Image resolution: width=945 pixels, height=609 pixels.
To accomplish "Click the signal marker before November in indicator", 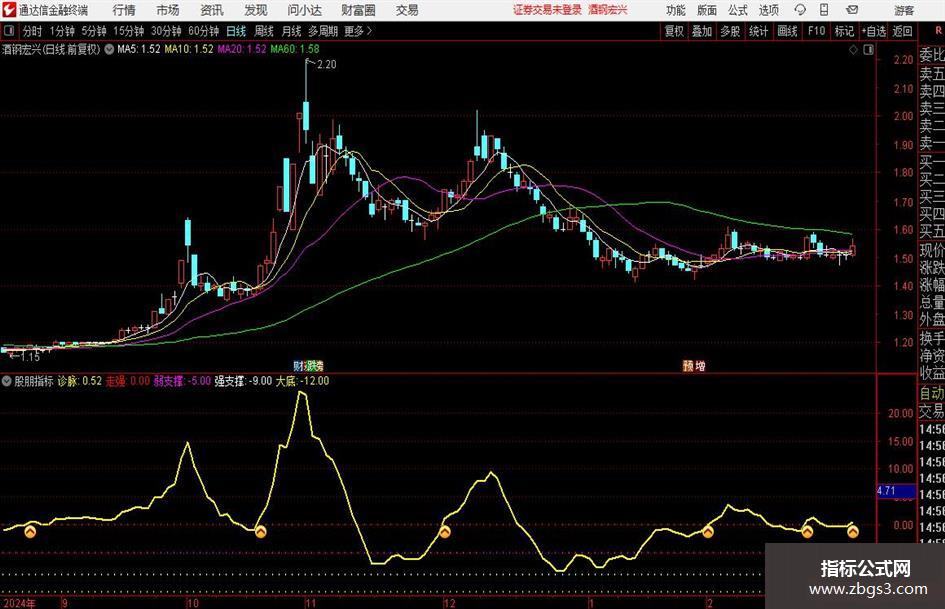I will pyautogui.click(x=260, y=532).
